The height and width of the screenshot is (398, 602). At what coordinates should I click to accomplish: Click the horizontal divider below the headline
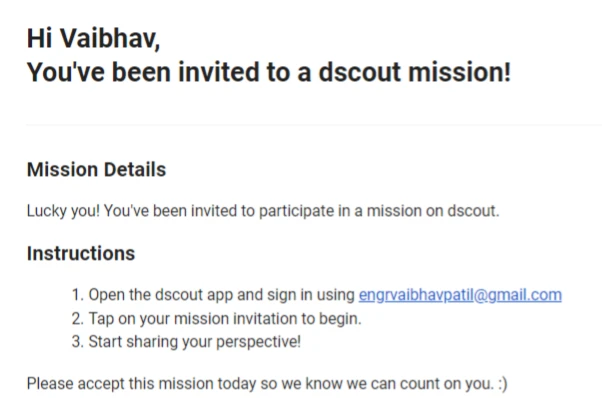[x=314, y=124]
